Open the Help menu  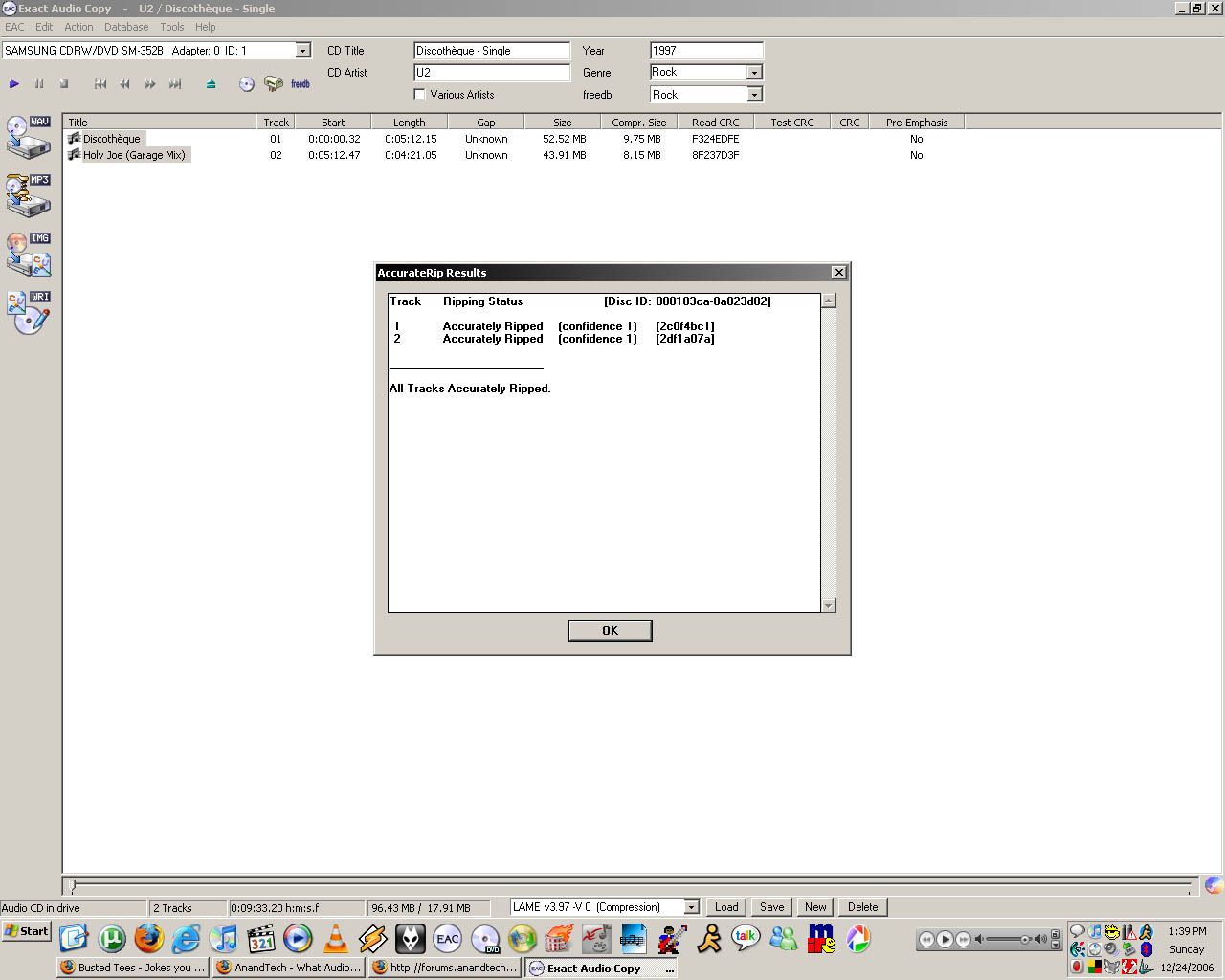(206, 27)
